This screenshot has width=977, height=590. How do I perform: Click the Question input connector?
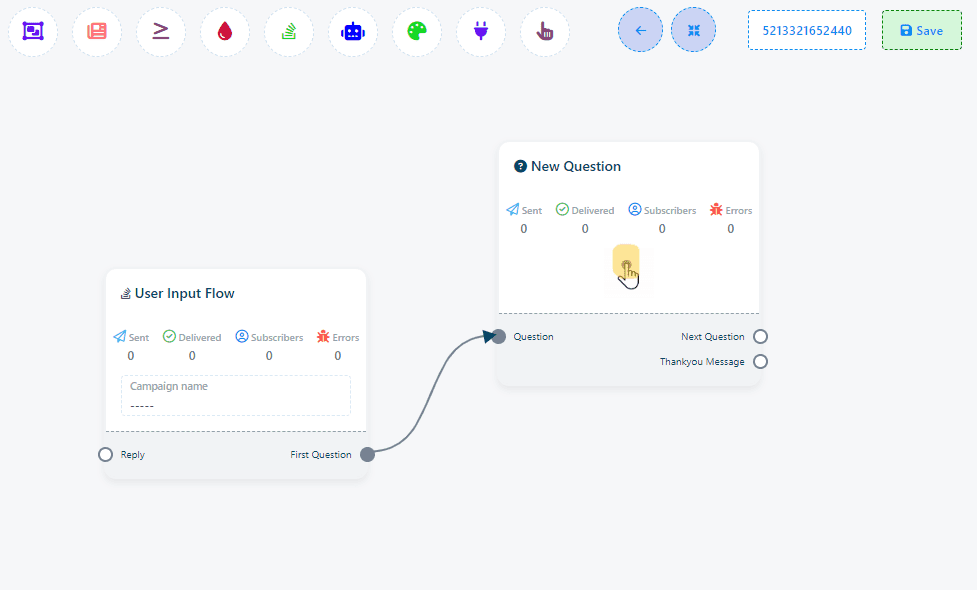click(499, 337)
